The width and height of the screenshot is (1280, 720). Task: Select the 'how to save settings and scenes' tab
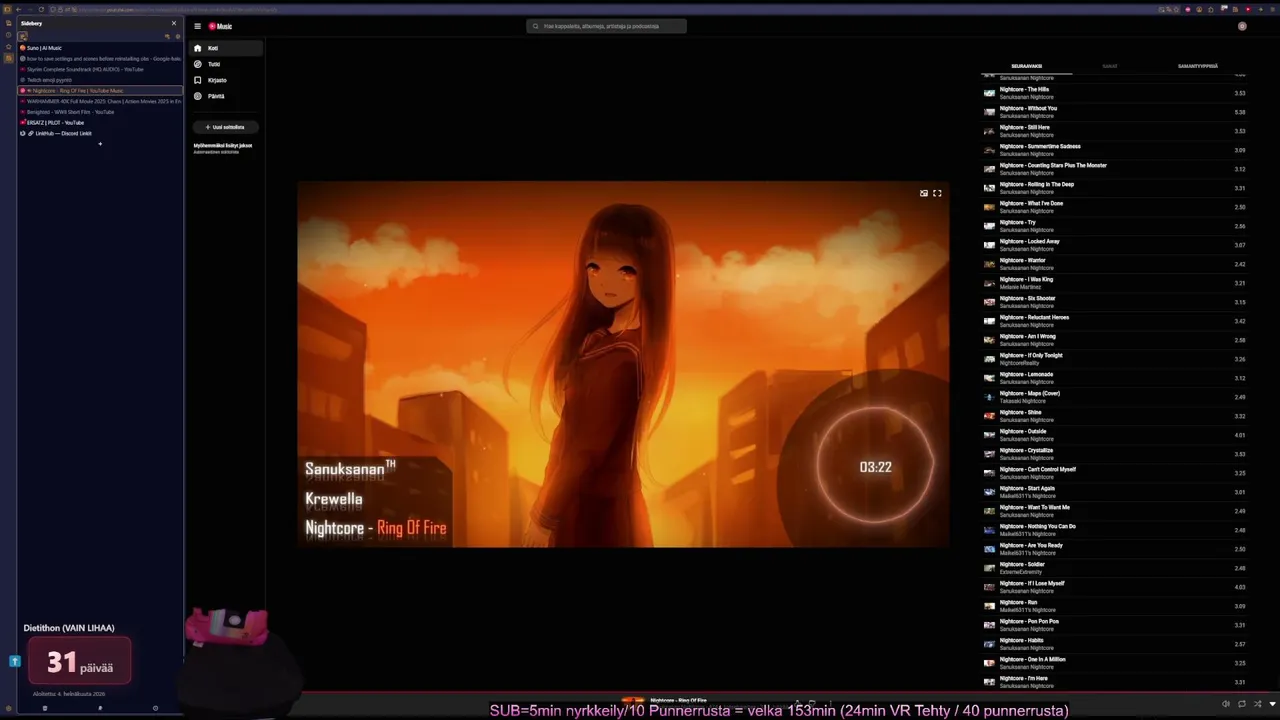coord(100,59)
